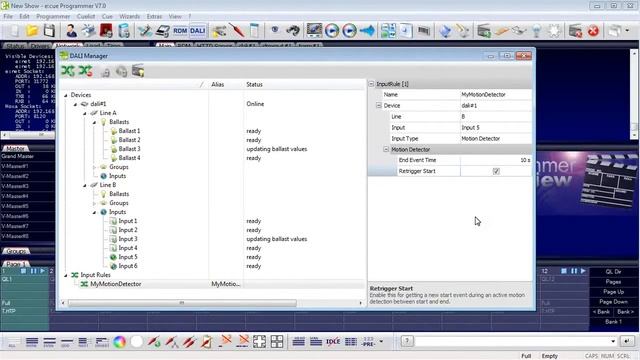
Task: Open the Cuelist menu
Action: coord(86,16)
